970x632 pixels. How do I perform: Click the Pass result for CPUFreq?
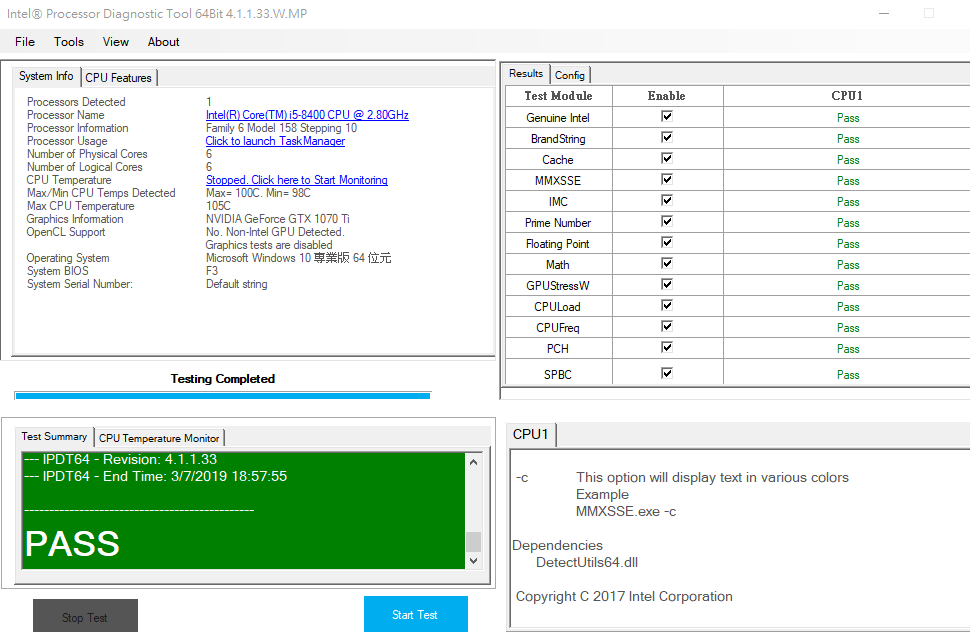click(848, 328)
